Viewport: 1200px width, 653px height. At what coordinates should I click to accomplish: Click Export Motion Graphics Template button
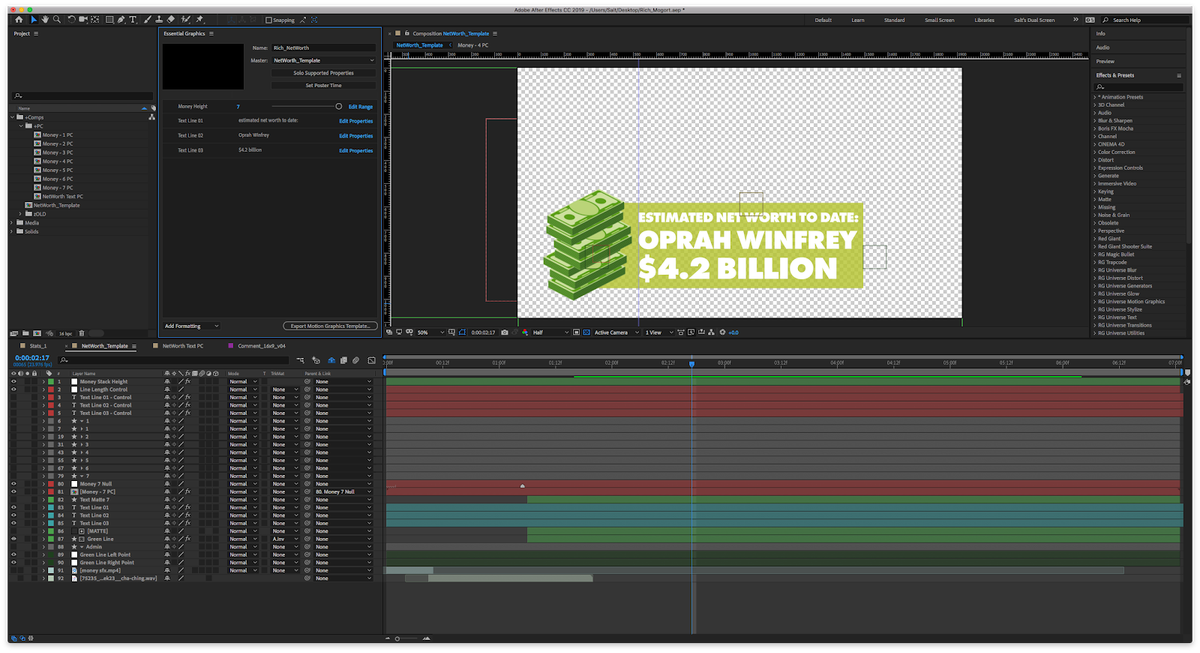(329, 326)
